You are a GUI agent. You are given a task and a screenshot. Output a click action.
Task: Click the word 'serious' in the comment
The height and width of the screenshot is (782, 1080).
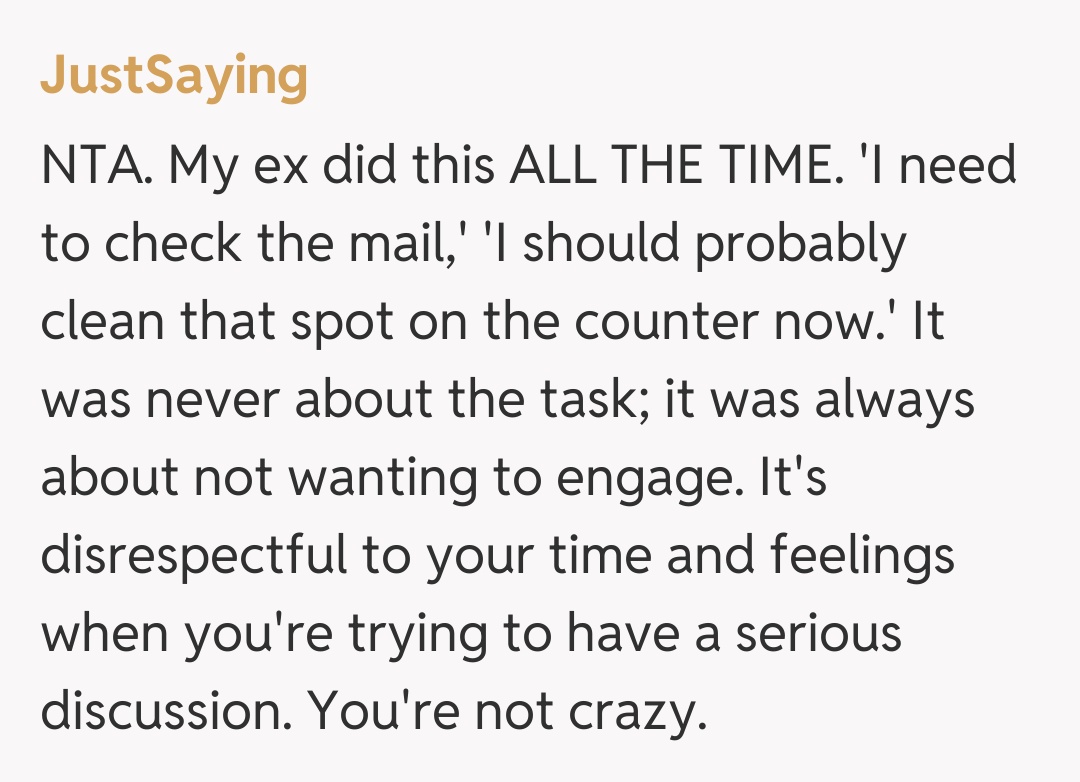click(818, 634)
